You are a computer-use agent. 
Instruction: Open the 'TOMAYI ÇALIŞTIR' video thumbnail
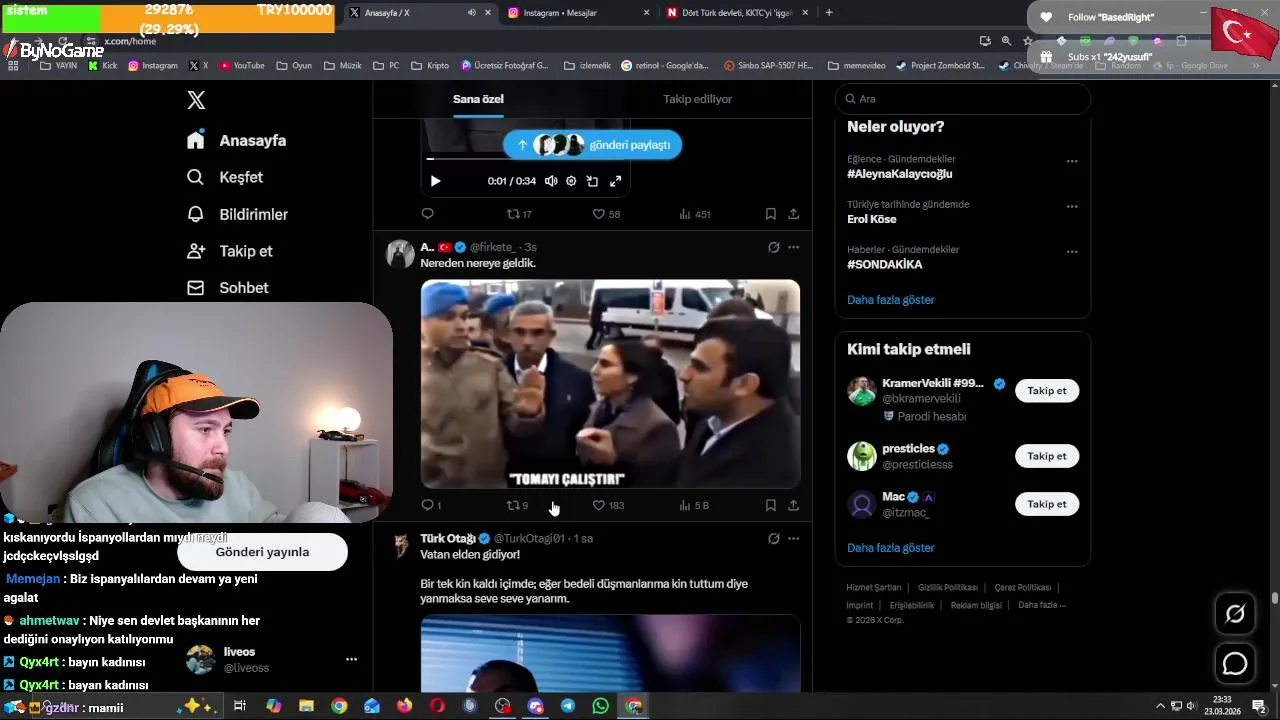coord(610,384)
